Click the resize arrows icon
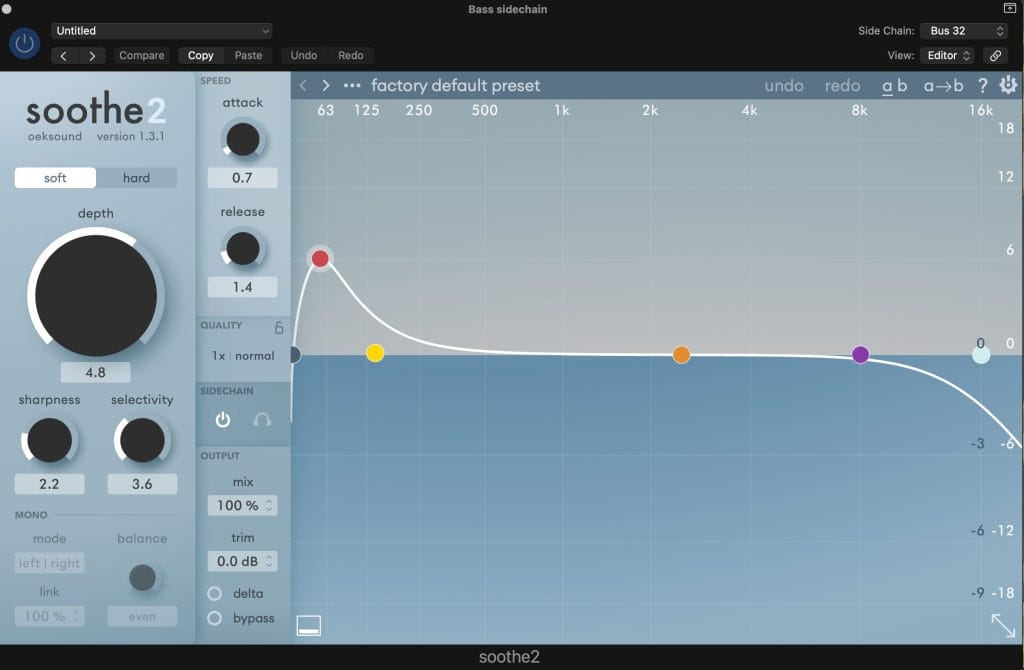The image size is (1024, 670). tap(1003, 625)
